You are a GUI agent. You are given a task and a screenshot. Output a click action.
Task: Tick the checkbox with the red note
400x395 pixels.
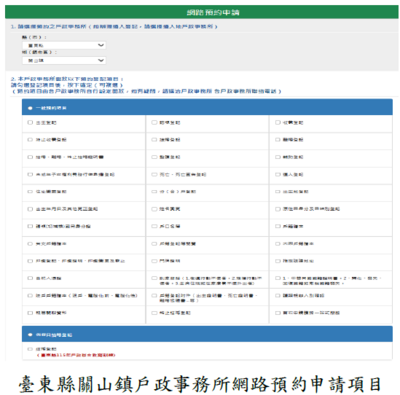point(30,349)
